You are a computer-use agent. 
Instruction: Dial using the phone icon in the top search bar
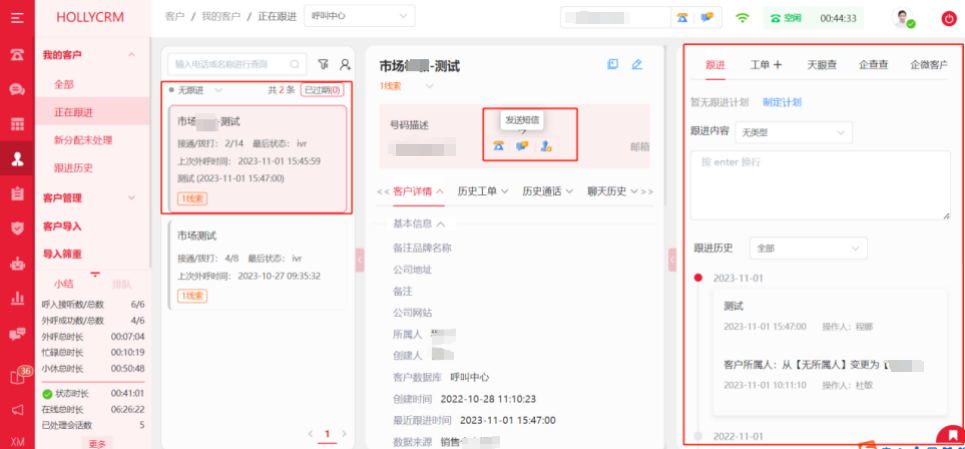click(683, 17)
